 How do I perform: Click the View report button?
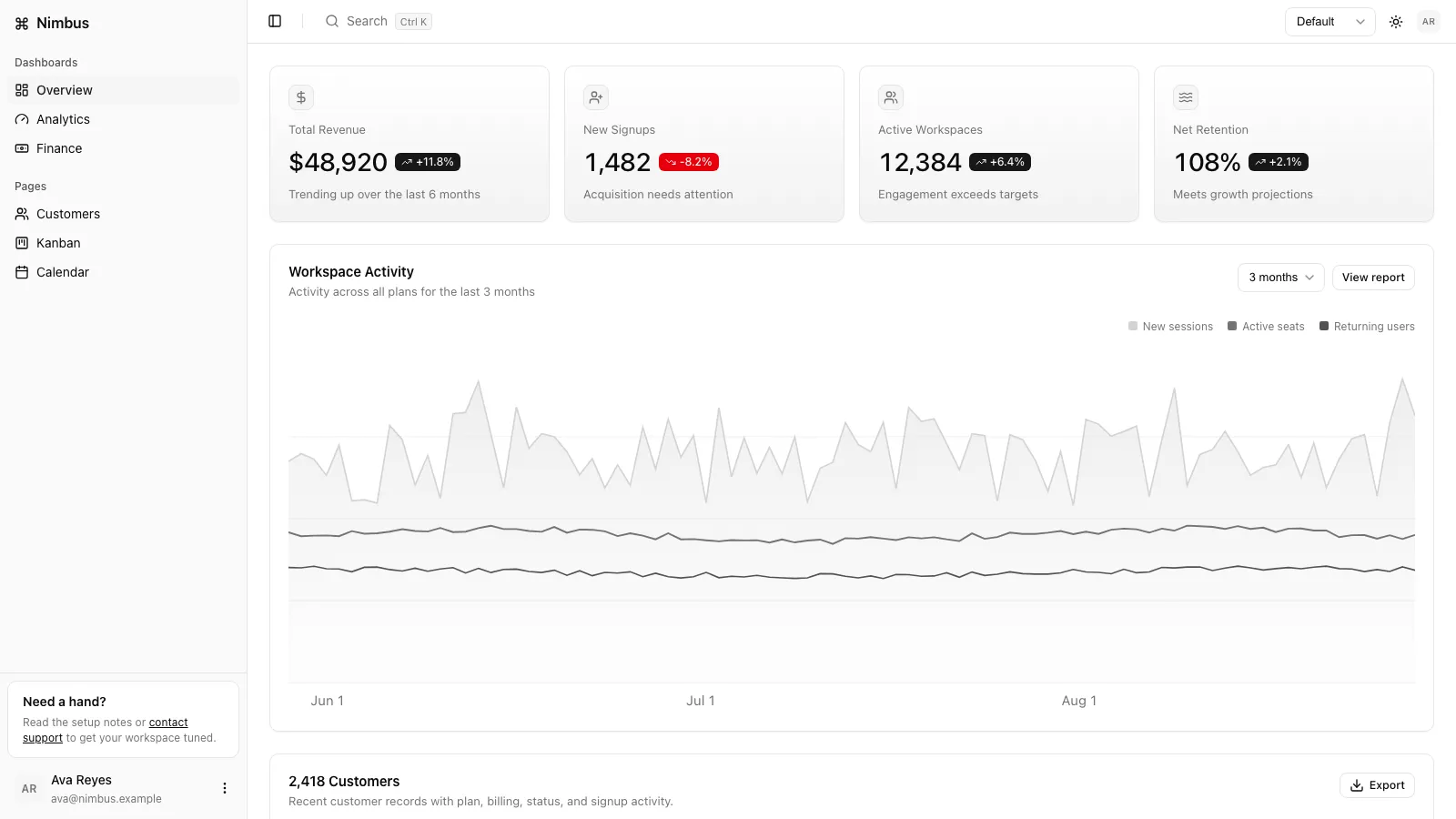point(1373,278)
